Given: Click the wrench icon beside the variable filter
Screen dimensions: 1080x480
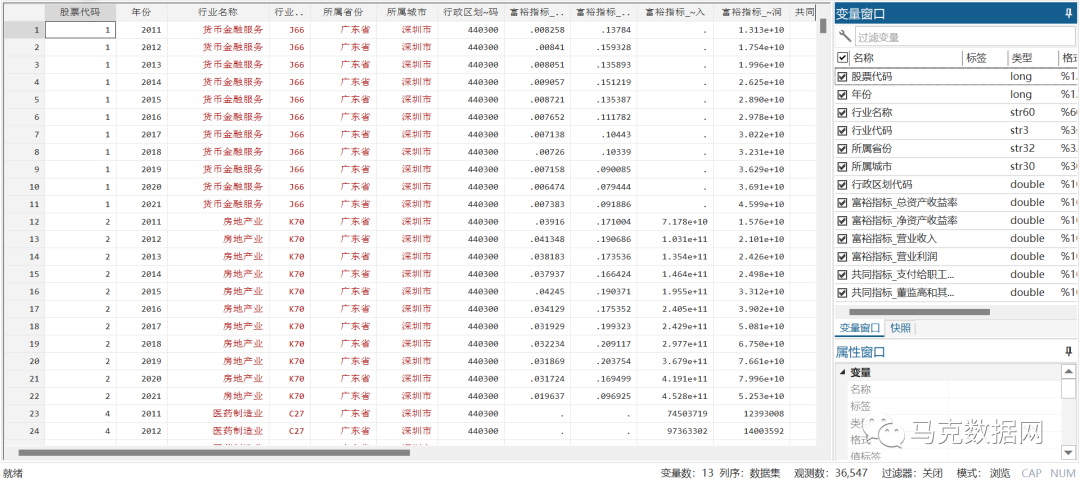Looking at the screenshot, I should point(844,36).
